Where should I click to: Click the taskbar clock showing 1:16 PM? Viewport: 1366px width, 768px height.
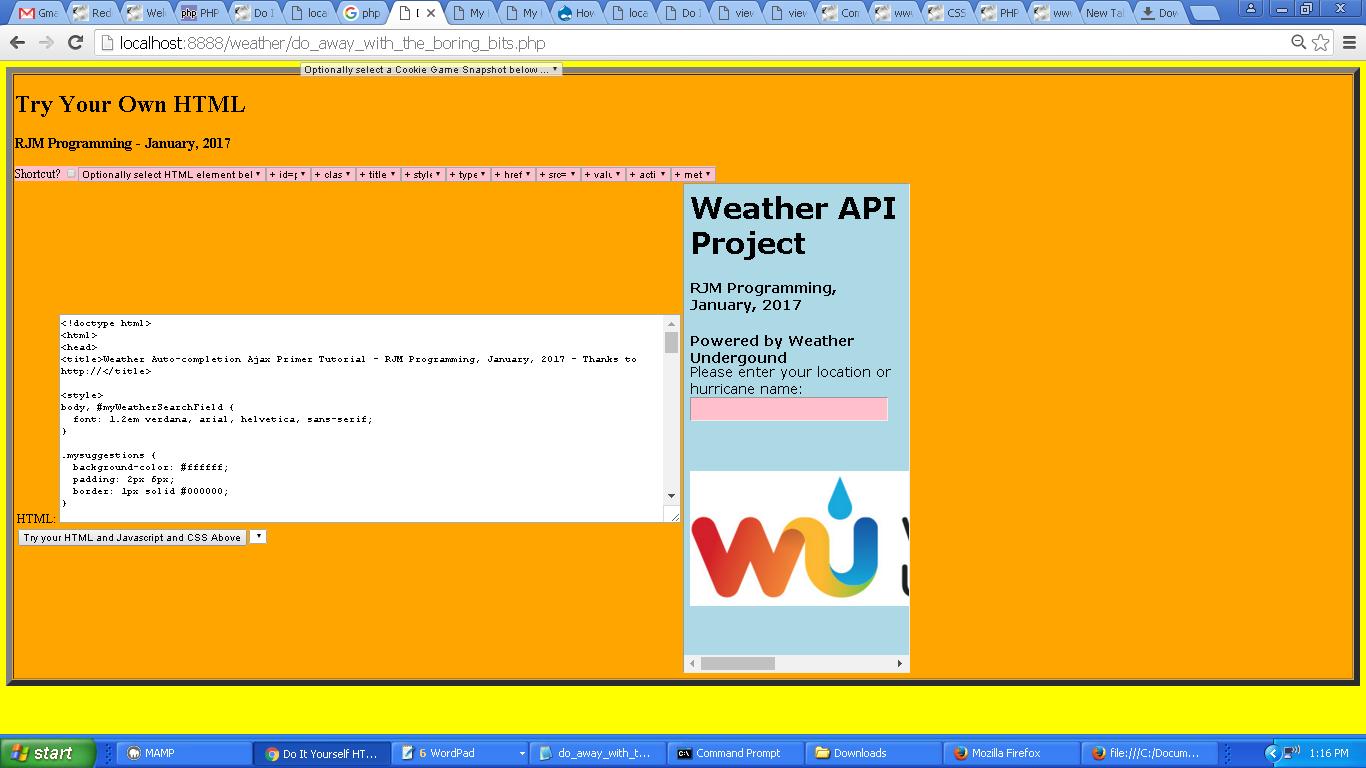tap(1328, 753)
